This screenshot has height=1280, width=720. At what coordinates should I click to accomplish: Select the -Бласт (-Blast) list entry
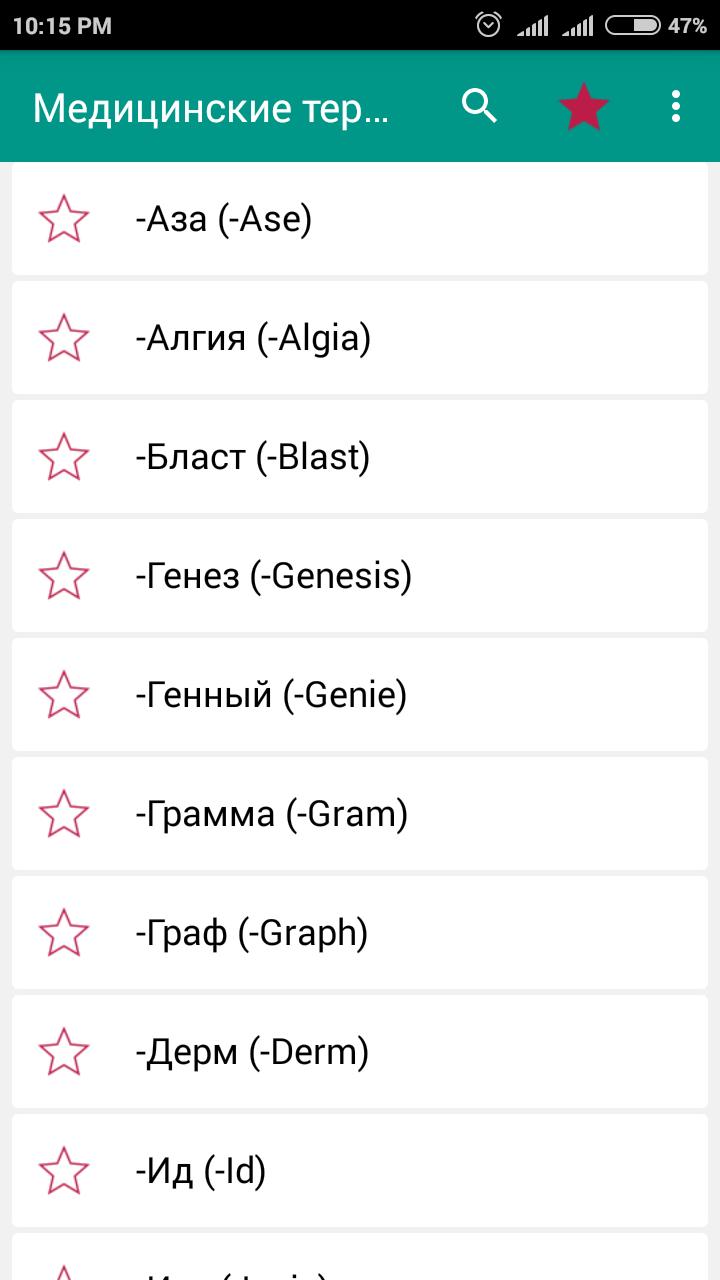coord(400,457)
